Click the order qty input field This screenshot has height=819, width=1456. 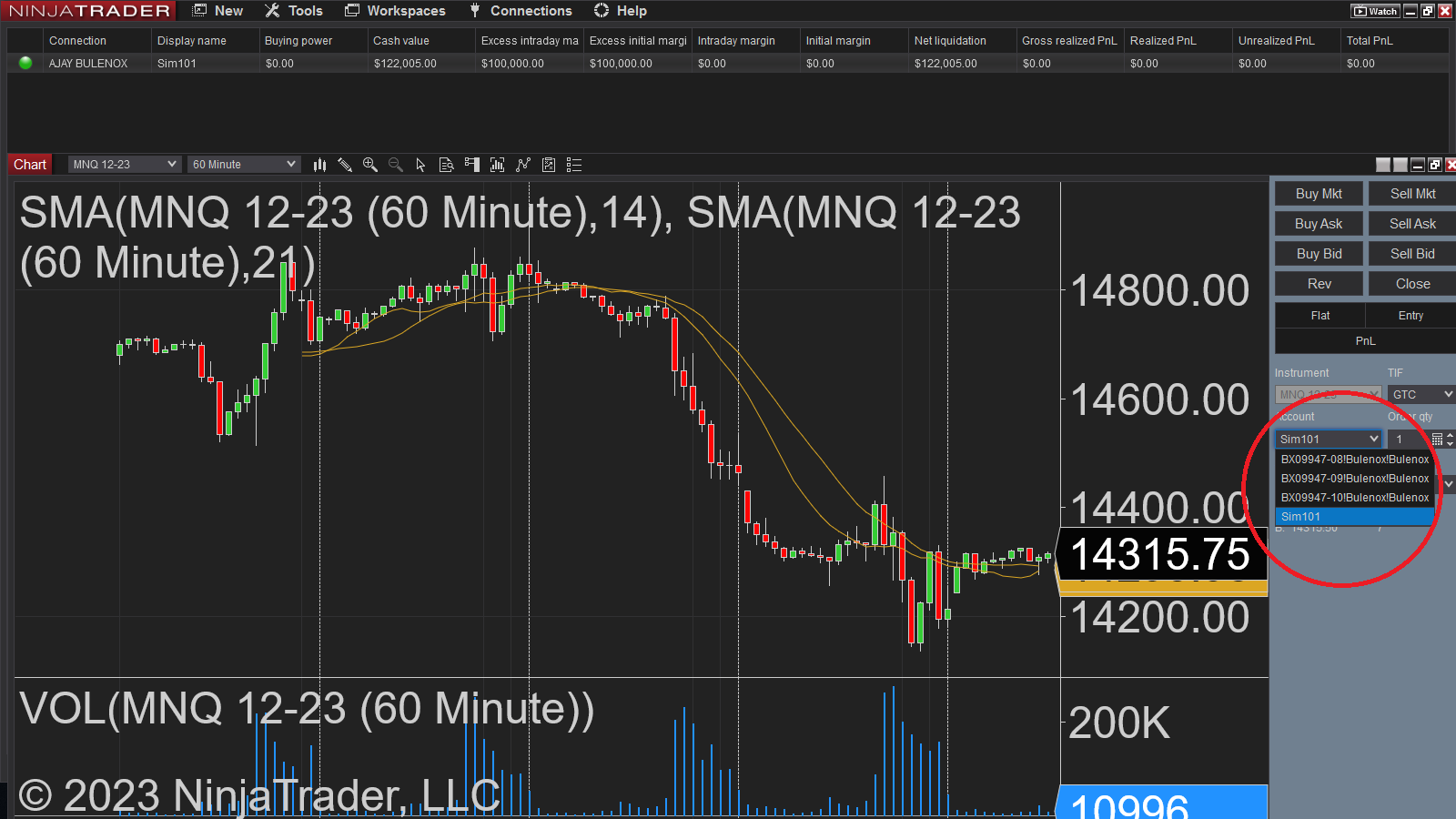[x=1409, y=440]
